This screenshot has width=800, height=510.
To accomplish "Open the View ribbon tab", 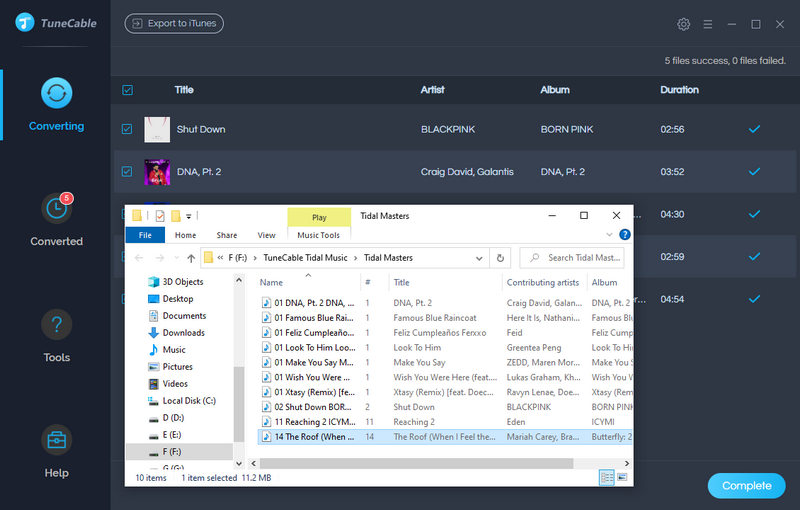I will click(266, 235).
